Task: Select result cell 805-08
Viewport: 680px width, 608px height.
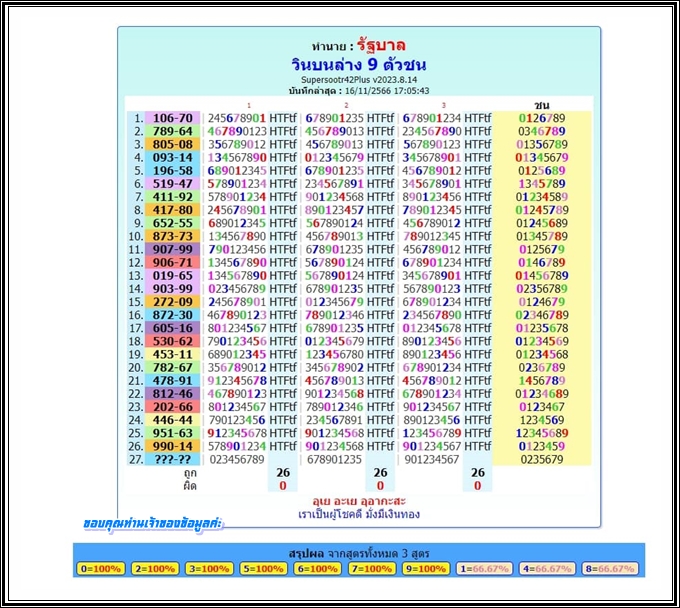Action: [173, 144]
